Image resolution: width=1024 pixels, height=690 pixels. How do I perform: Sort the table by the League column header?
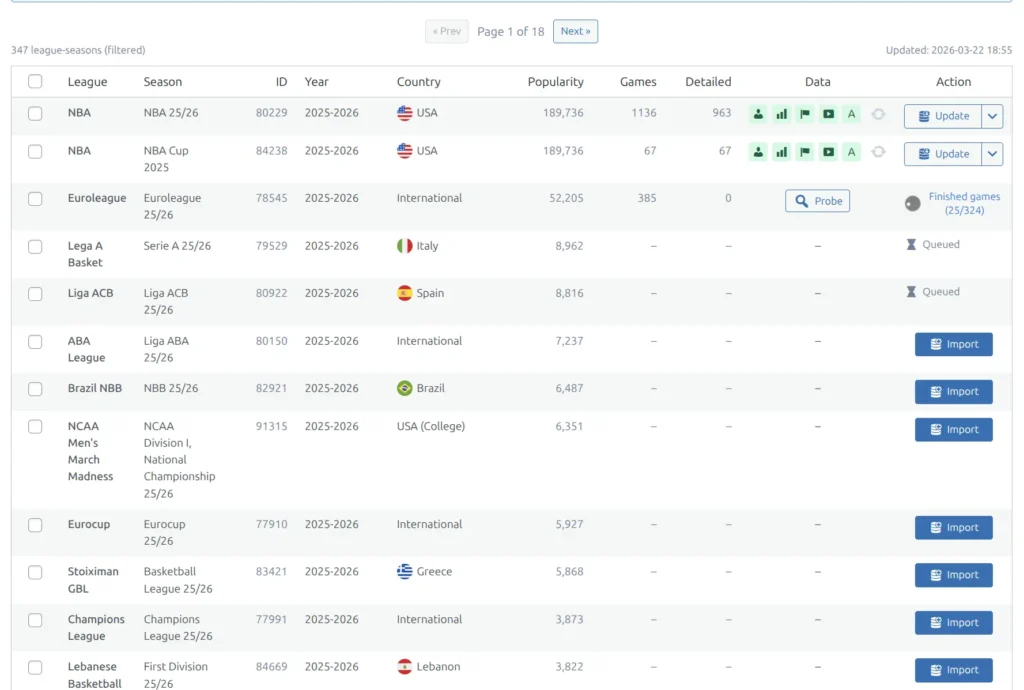coord(88,82)
